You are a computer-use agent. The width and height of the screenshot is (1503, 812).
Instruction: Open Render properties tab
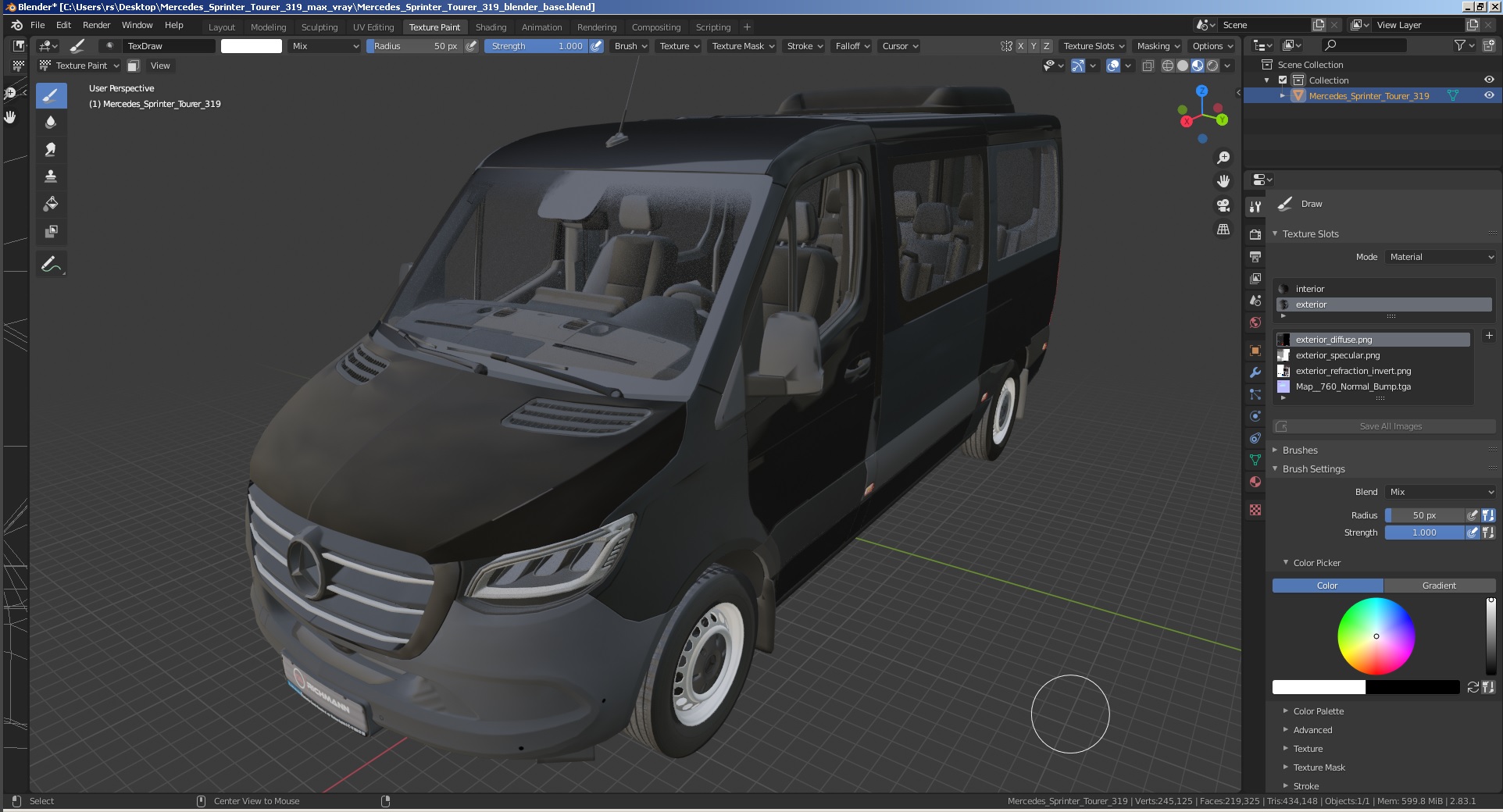click(1255, 234)
